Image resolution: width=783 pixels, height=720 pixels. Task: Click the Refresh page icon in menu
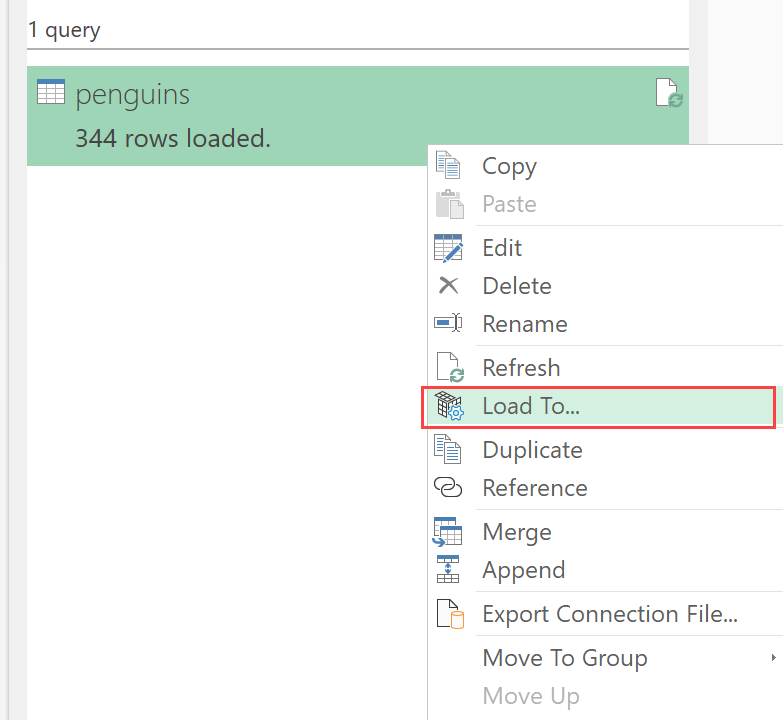click(450, 367)
